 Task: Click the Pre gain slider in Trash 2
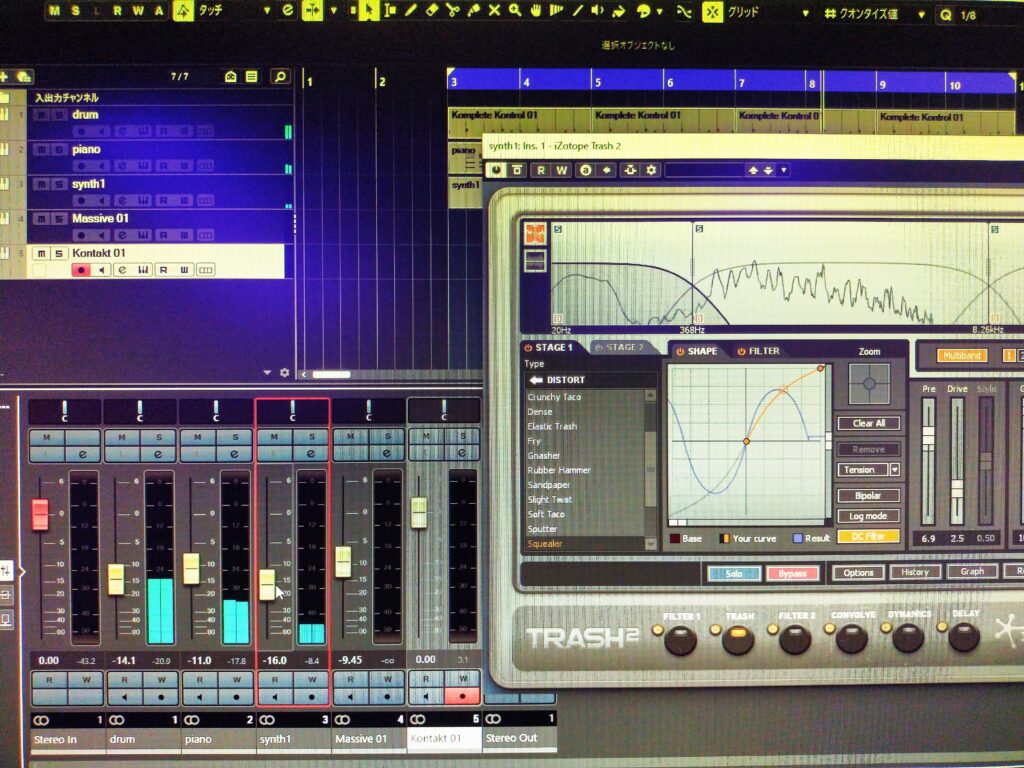(928, 436)
